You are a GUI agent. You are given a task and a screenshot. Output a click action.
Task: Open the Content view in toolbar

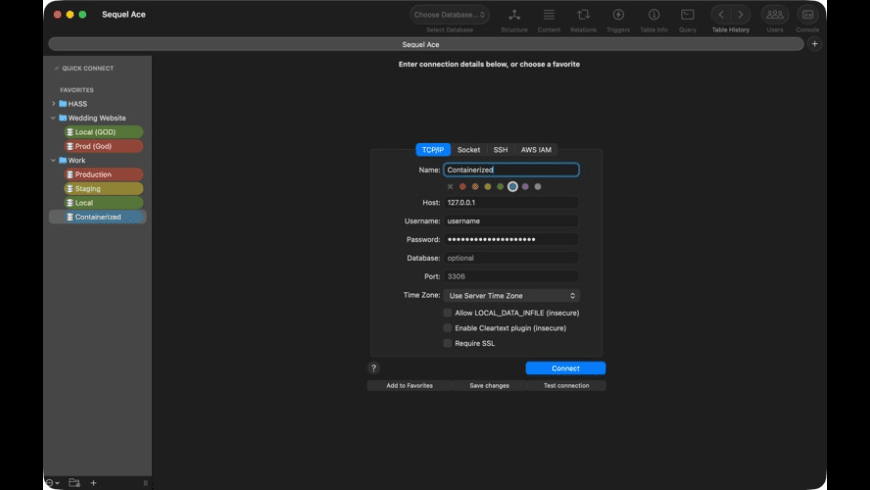549,15
